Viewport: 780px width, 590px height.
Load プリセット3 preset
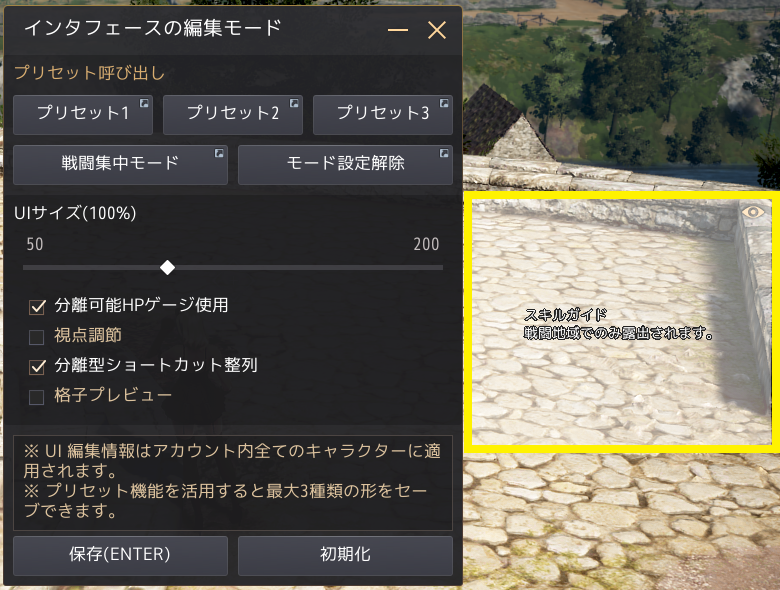coord(383,115)
